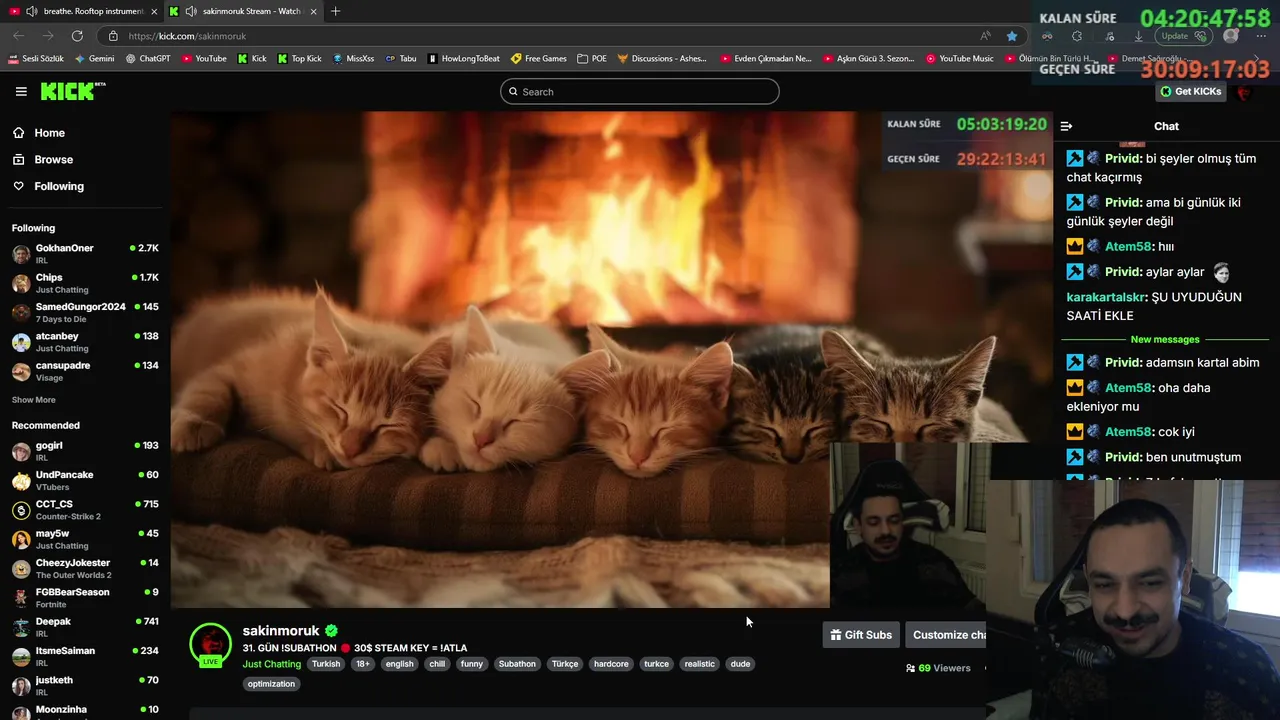The height and width of the screenshot is (720, 1280).
Task: Open Deepak channel avatar
Action: (21, 627)
